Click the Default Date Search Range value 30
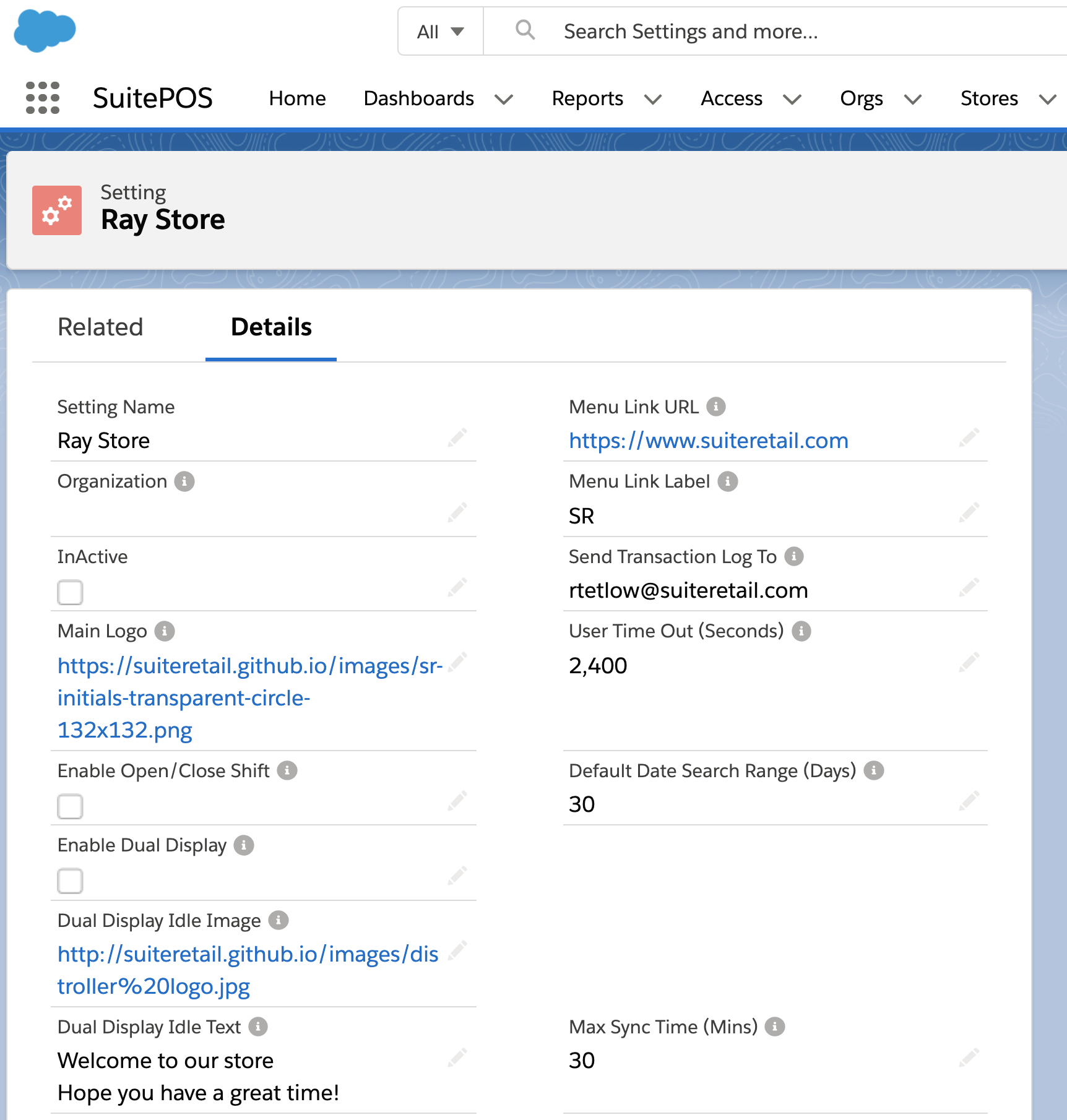The width and height of the screenshot is (1067, 1120). 582,804
